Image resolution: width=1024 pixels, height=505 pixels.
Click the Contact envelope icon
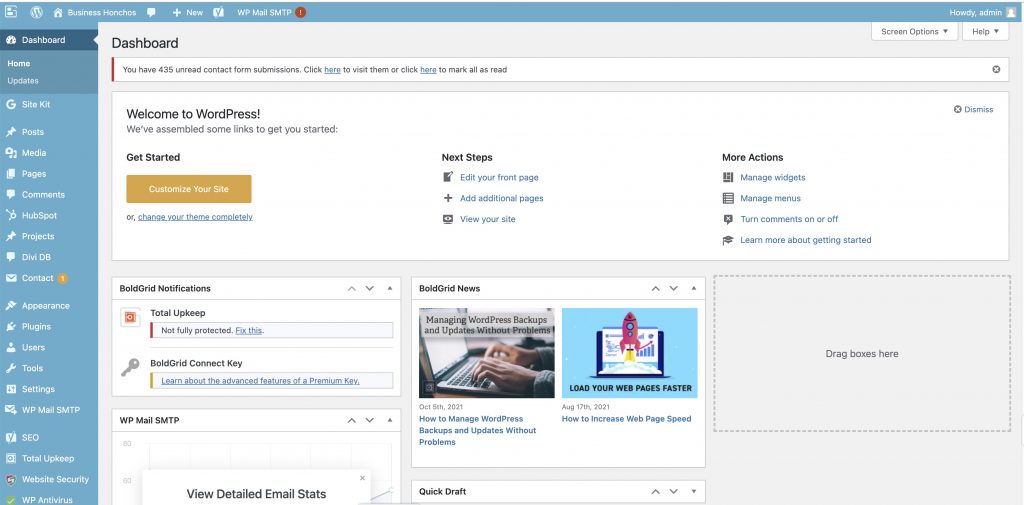[x=11, y=278]
